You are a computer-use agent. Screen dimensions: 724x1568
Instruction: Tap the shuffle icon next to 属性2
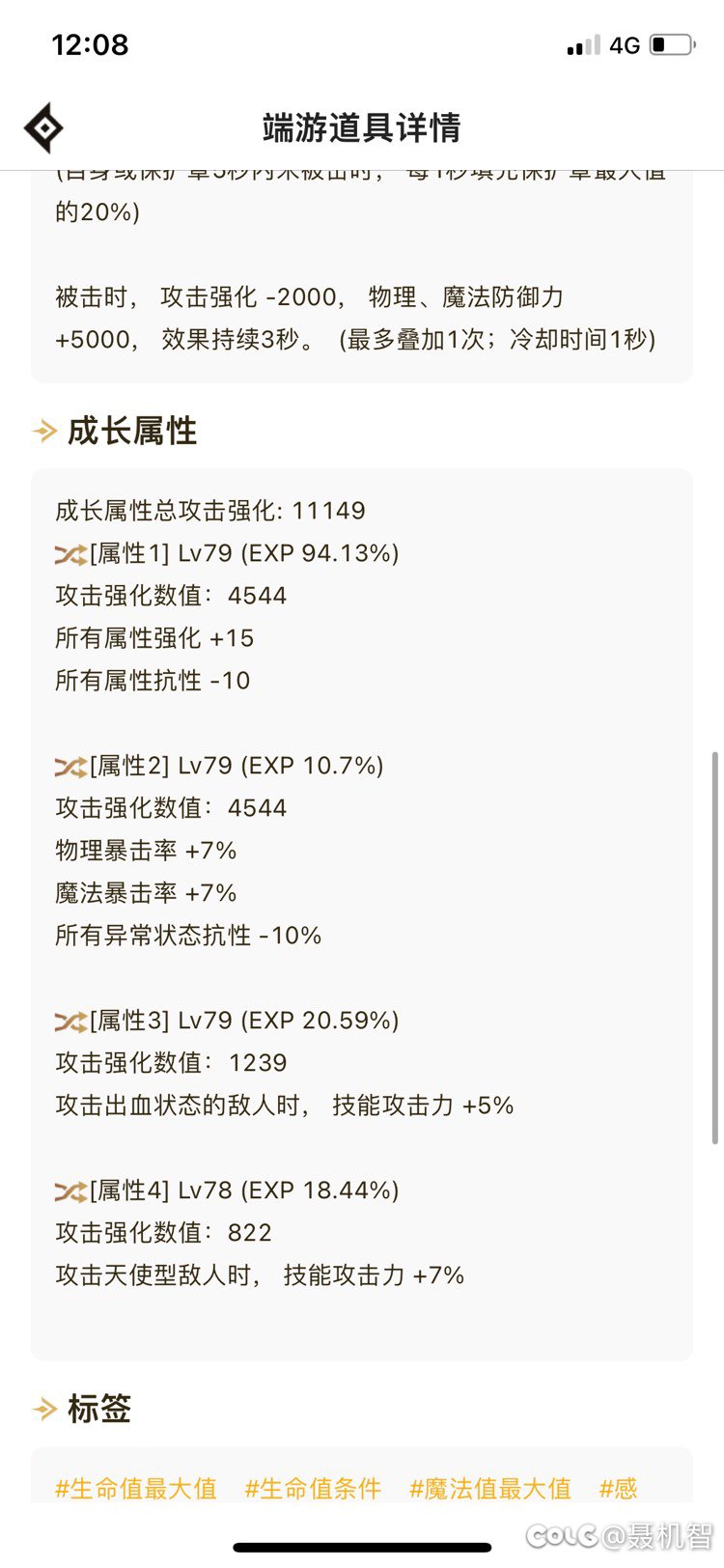70,767
